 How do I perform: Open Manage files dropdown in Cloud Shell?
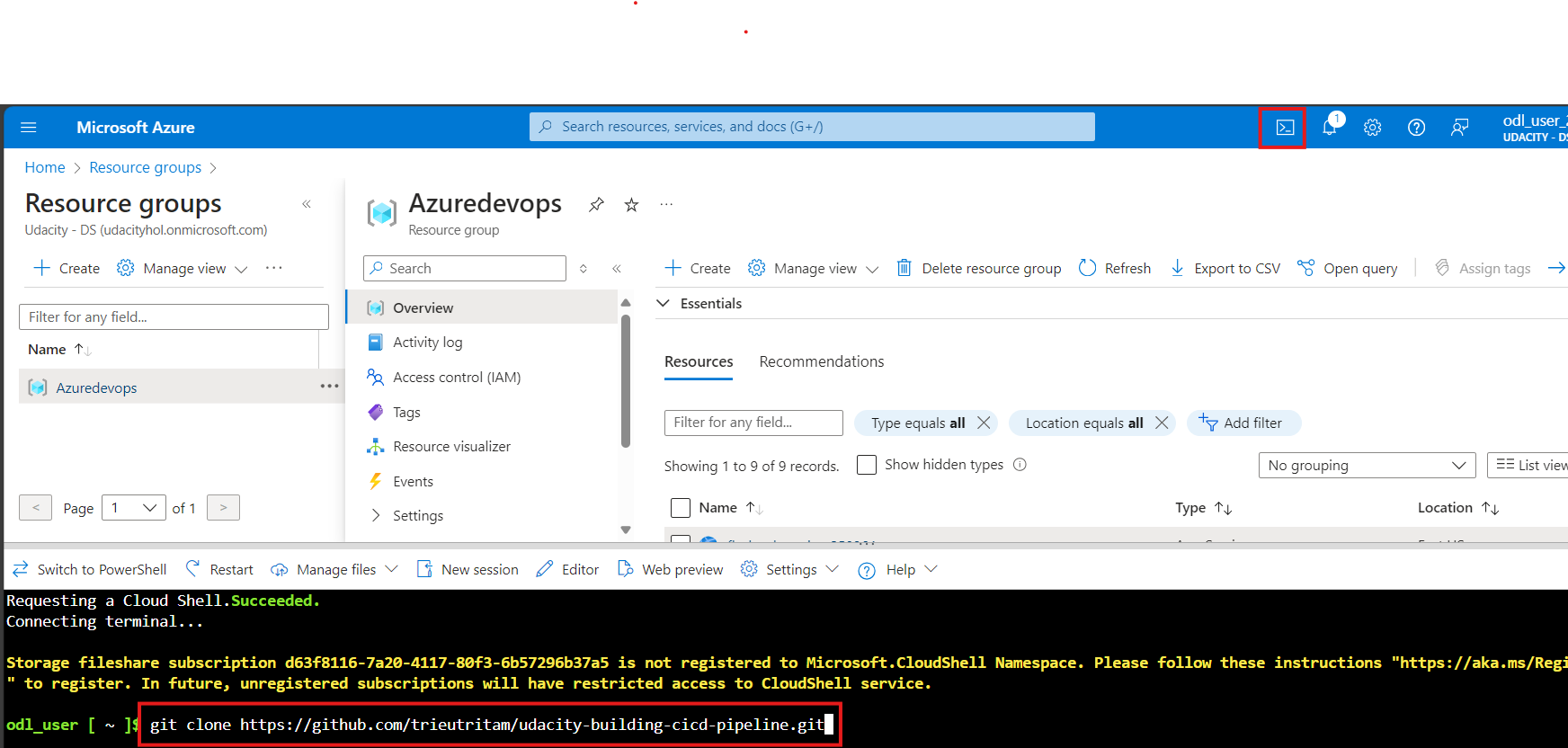334,569
